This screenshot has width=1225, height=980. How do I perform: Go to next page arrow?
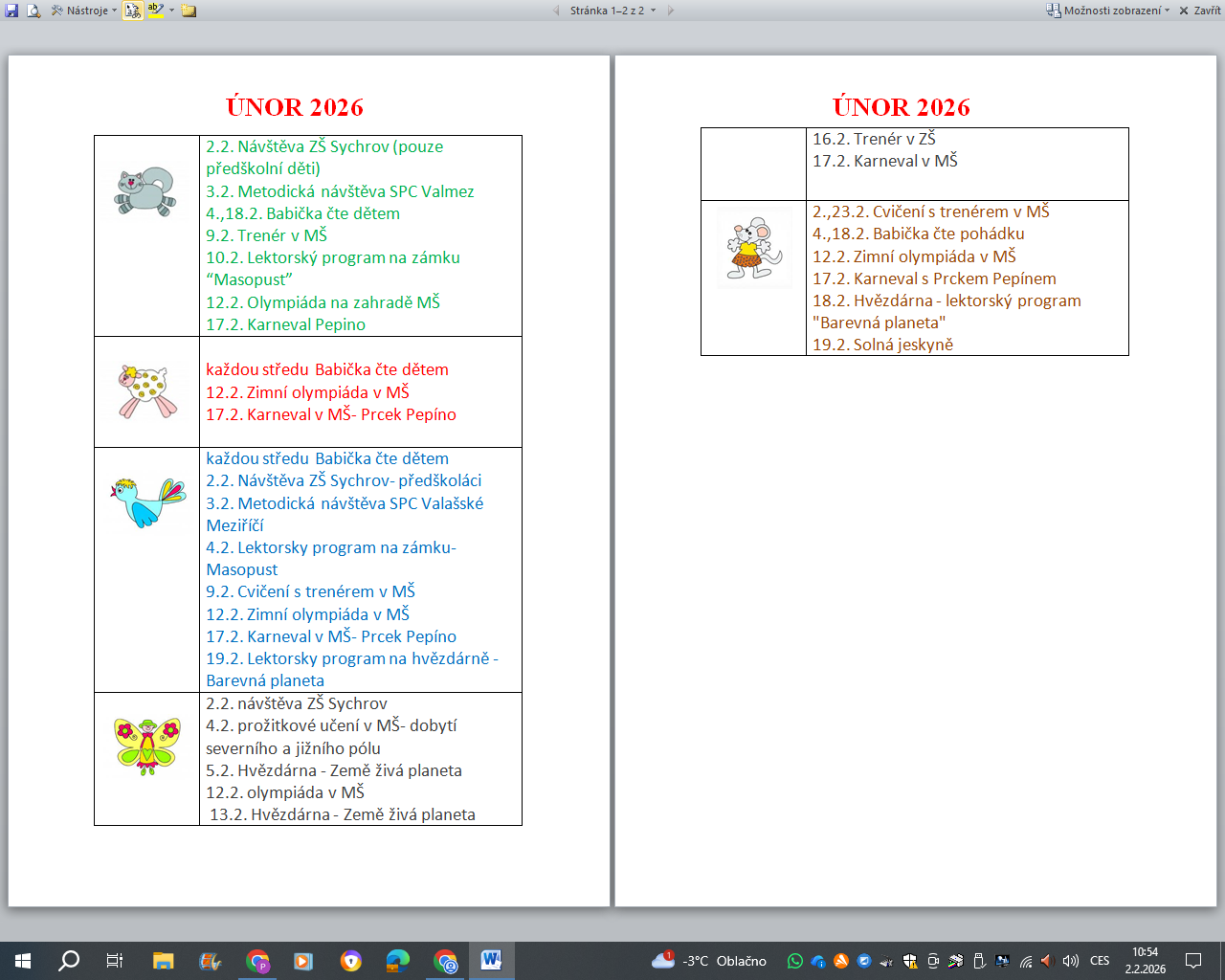[x=671, y=11]
